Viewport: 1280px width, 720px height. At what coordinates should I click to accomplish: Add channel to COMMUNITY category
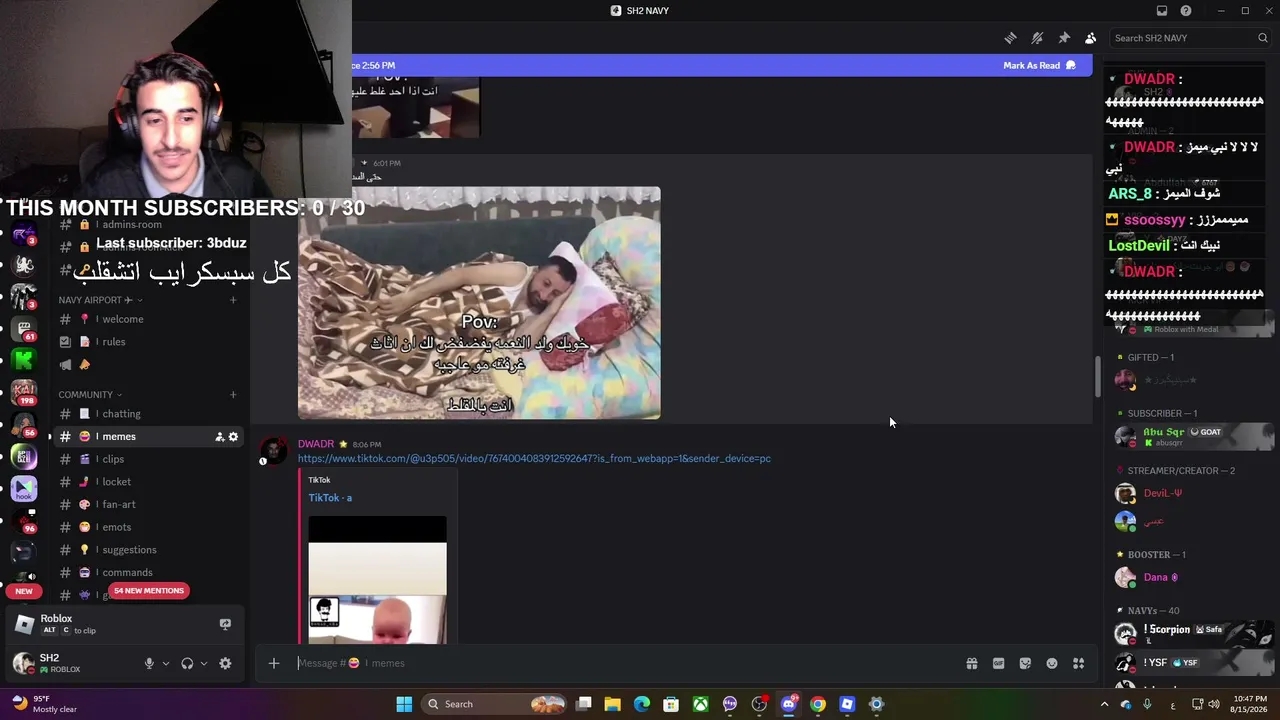pos(233,395)
